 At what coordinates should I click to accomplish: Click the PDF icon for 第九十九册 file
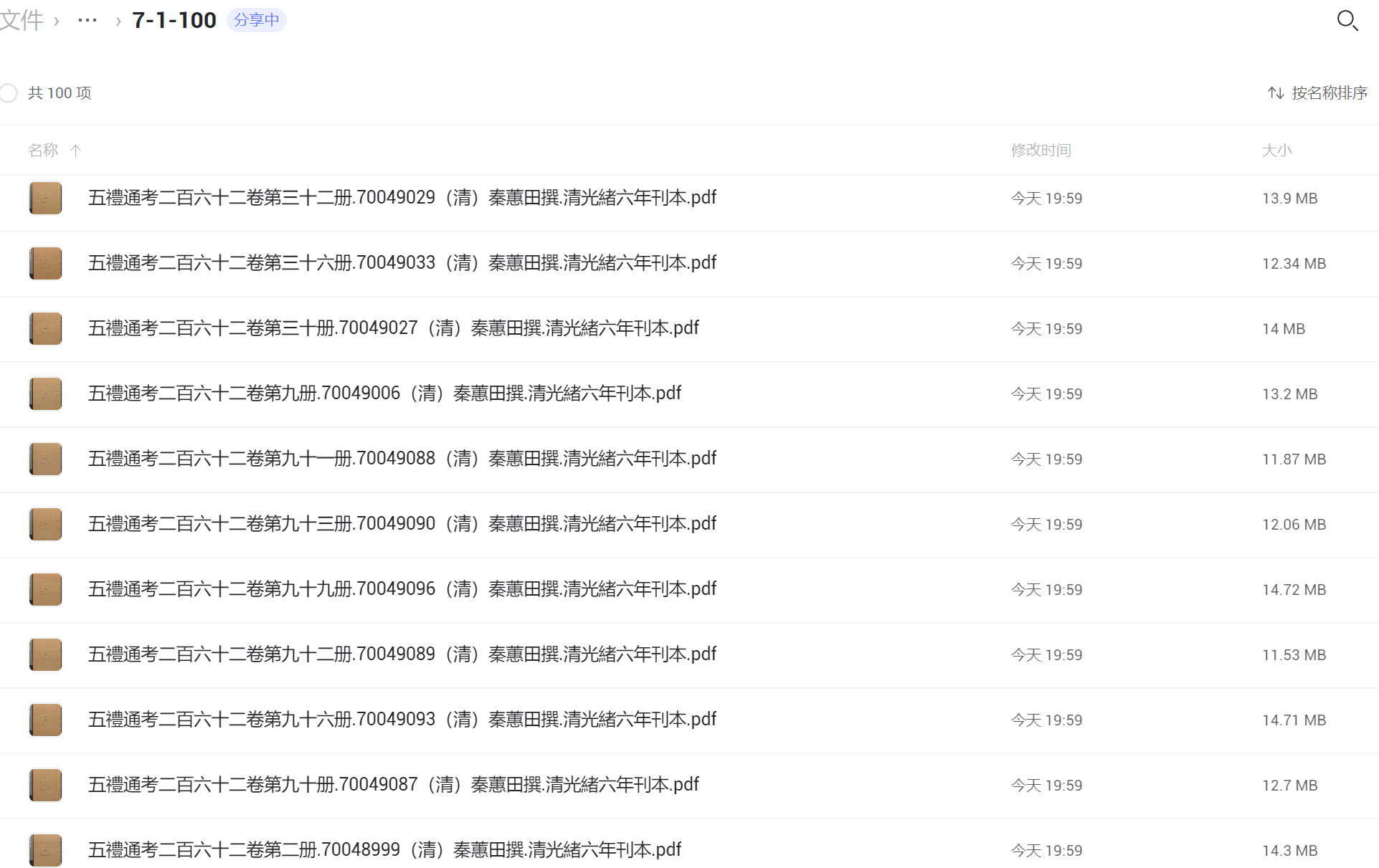(45, 590)
